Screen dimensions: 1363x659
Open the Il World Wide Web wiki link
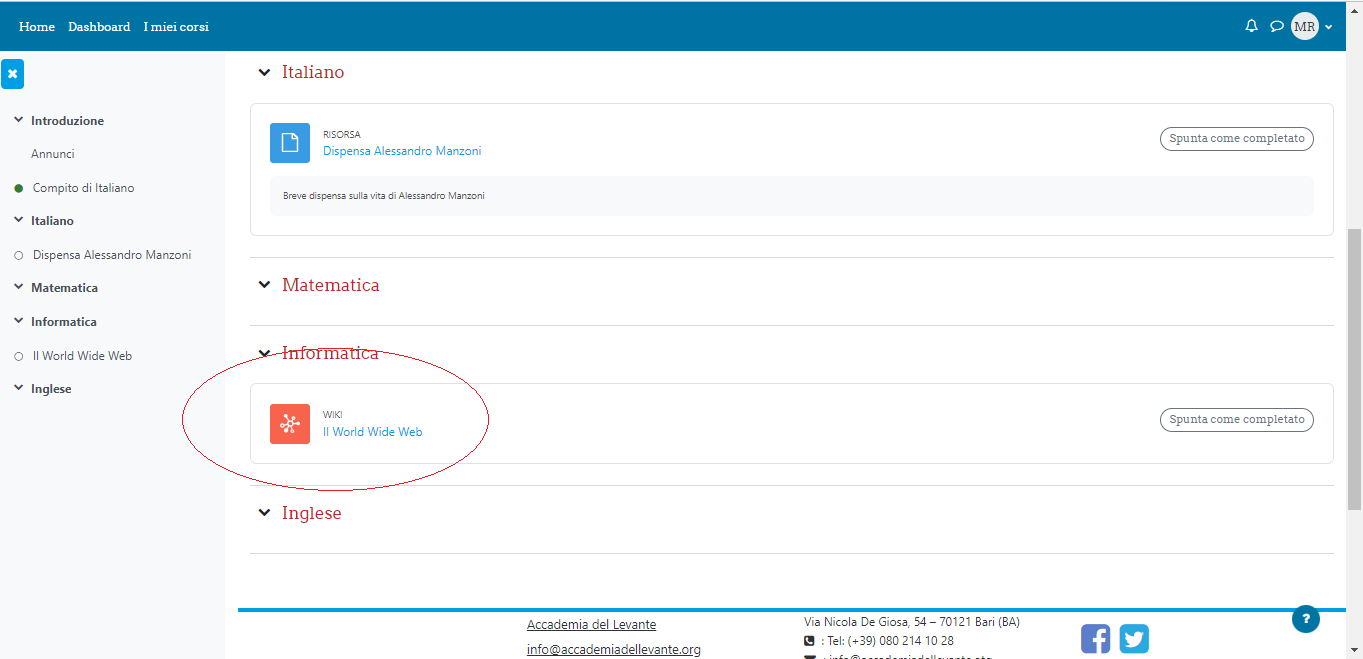[x=372, y=432]
